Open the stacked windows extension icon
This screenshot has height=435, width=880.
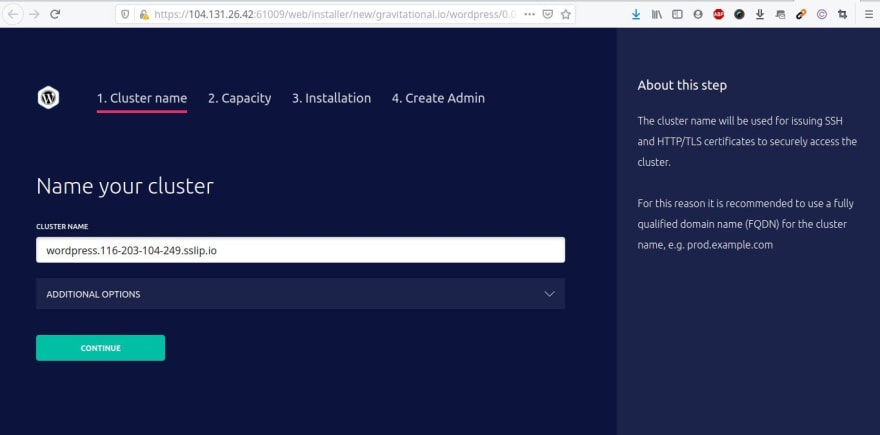(x=780, y=15)
